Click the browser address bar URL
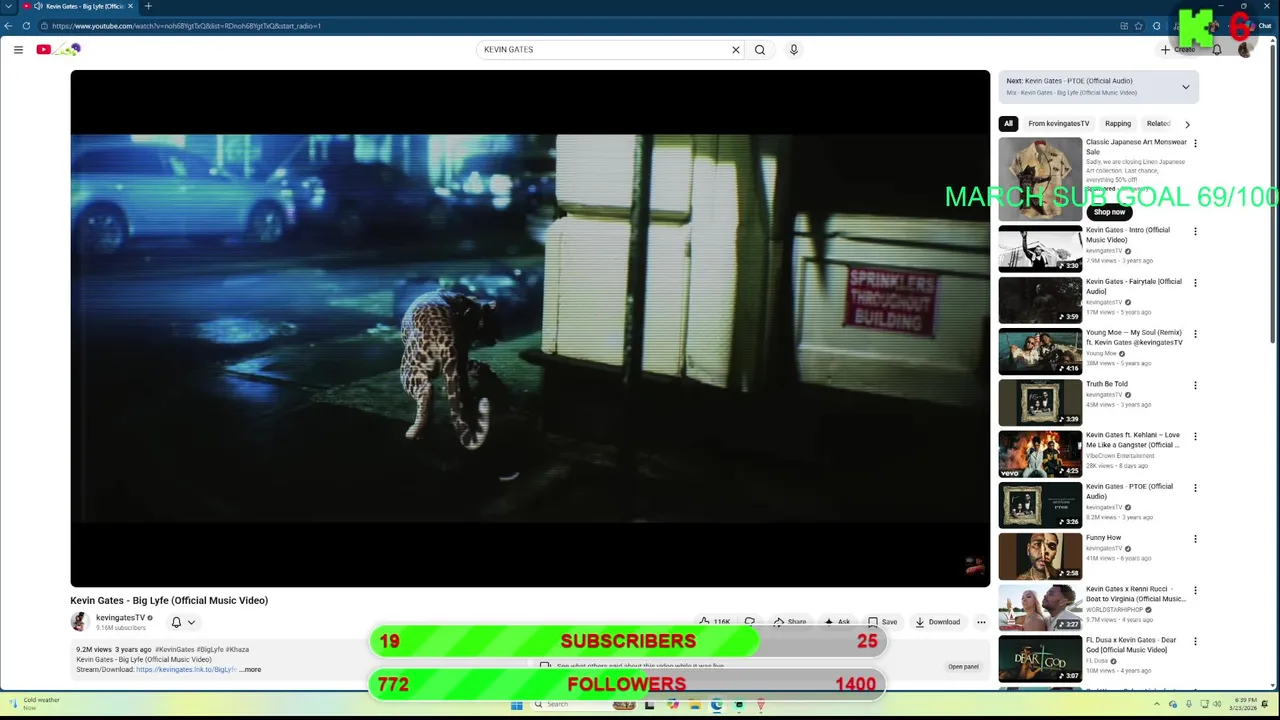 186,26
